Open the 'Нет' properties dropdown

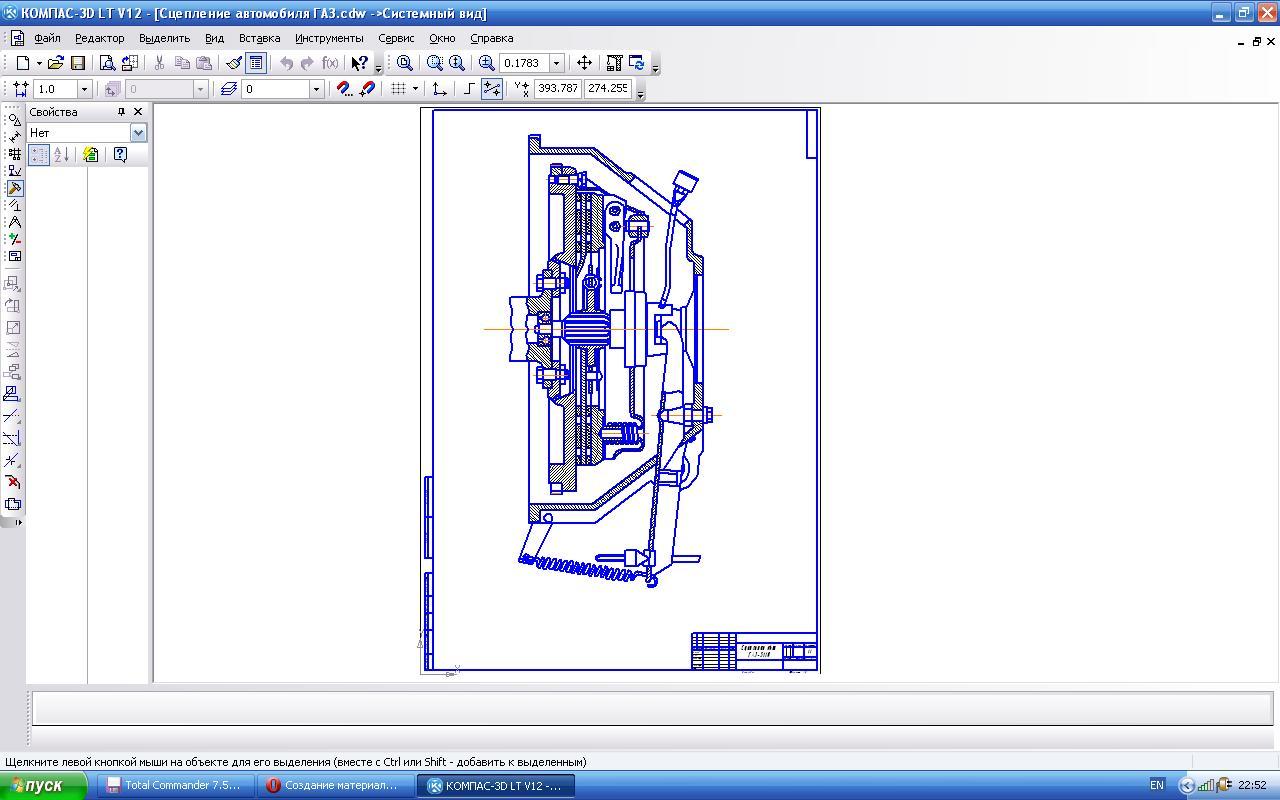click(x=138, y=133)
